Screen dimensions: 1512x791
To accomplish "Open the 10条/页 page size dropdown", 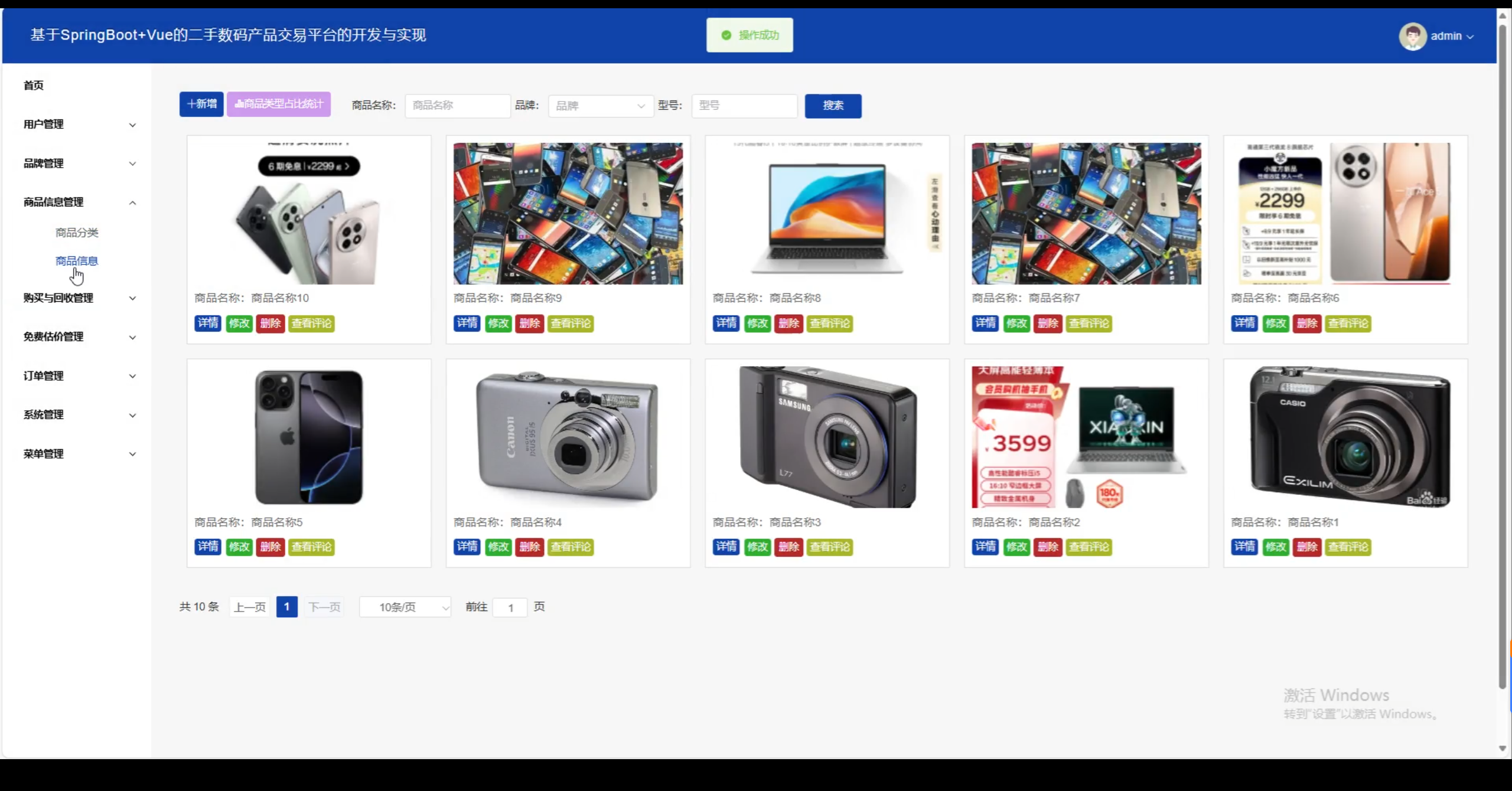I will coord(405,607).
